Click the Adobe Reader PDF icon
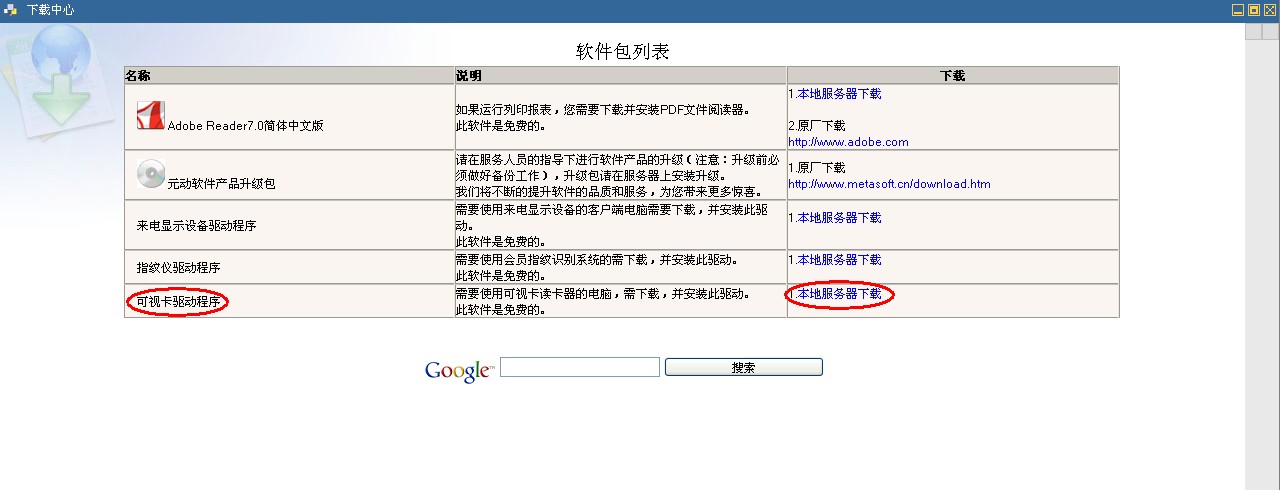Screen dimensions: 1280x490 coord(151,116)
